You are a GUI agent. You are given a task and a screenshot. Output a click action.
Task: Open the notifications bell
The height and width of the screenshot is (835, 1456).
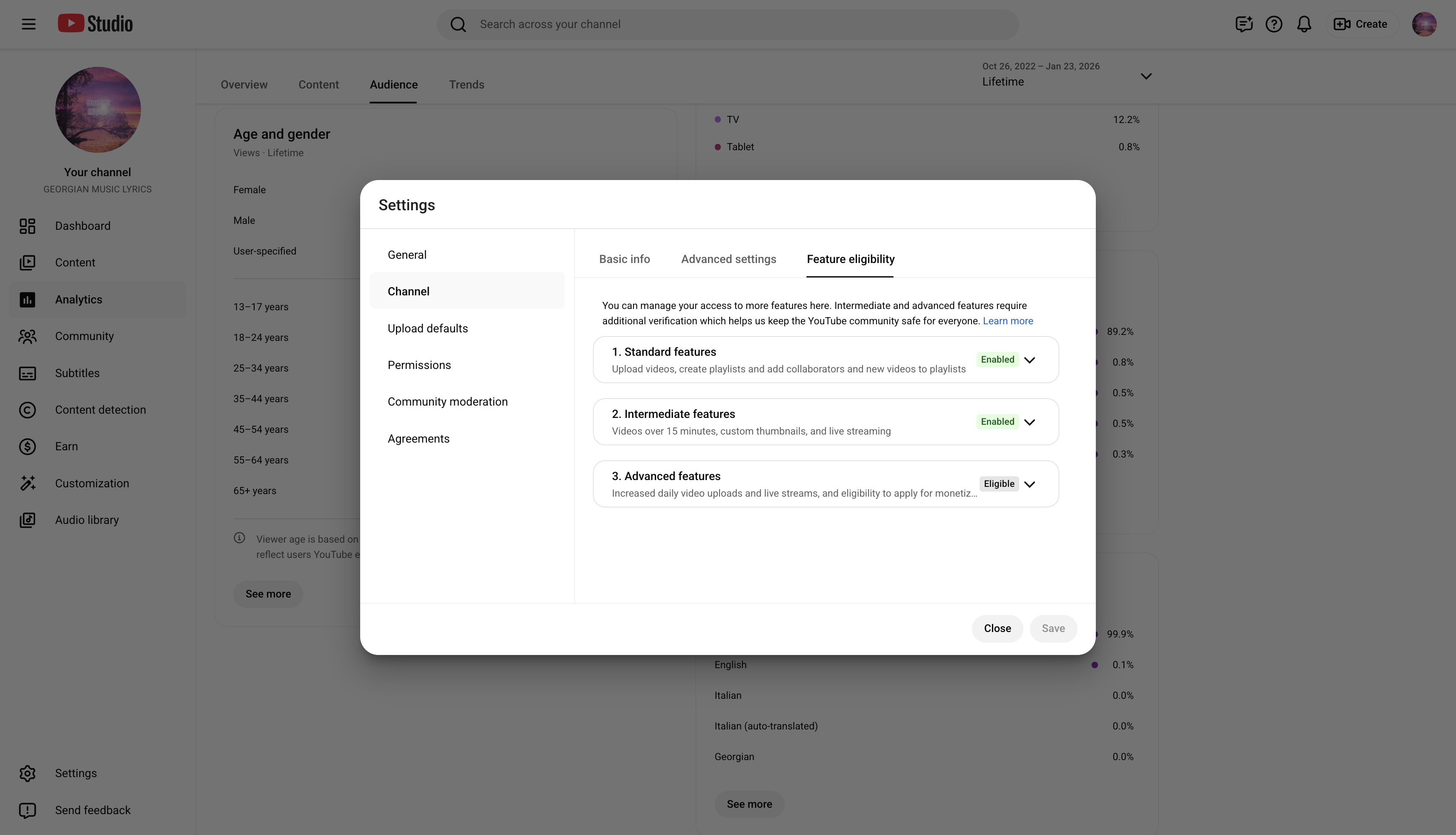[1304, 24]
